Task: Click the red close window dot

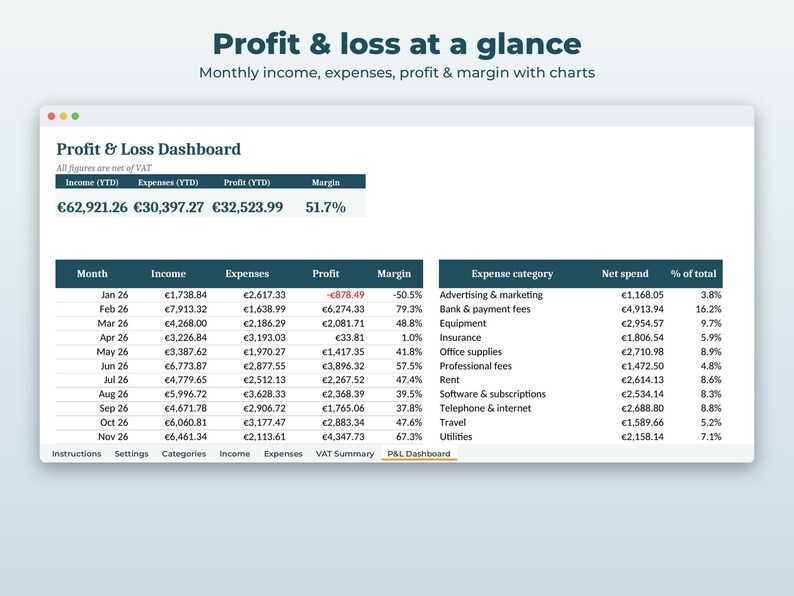Action: [x=51, y=116]
